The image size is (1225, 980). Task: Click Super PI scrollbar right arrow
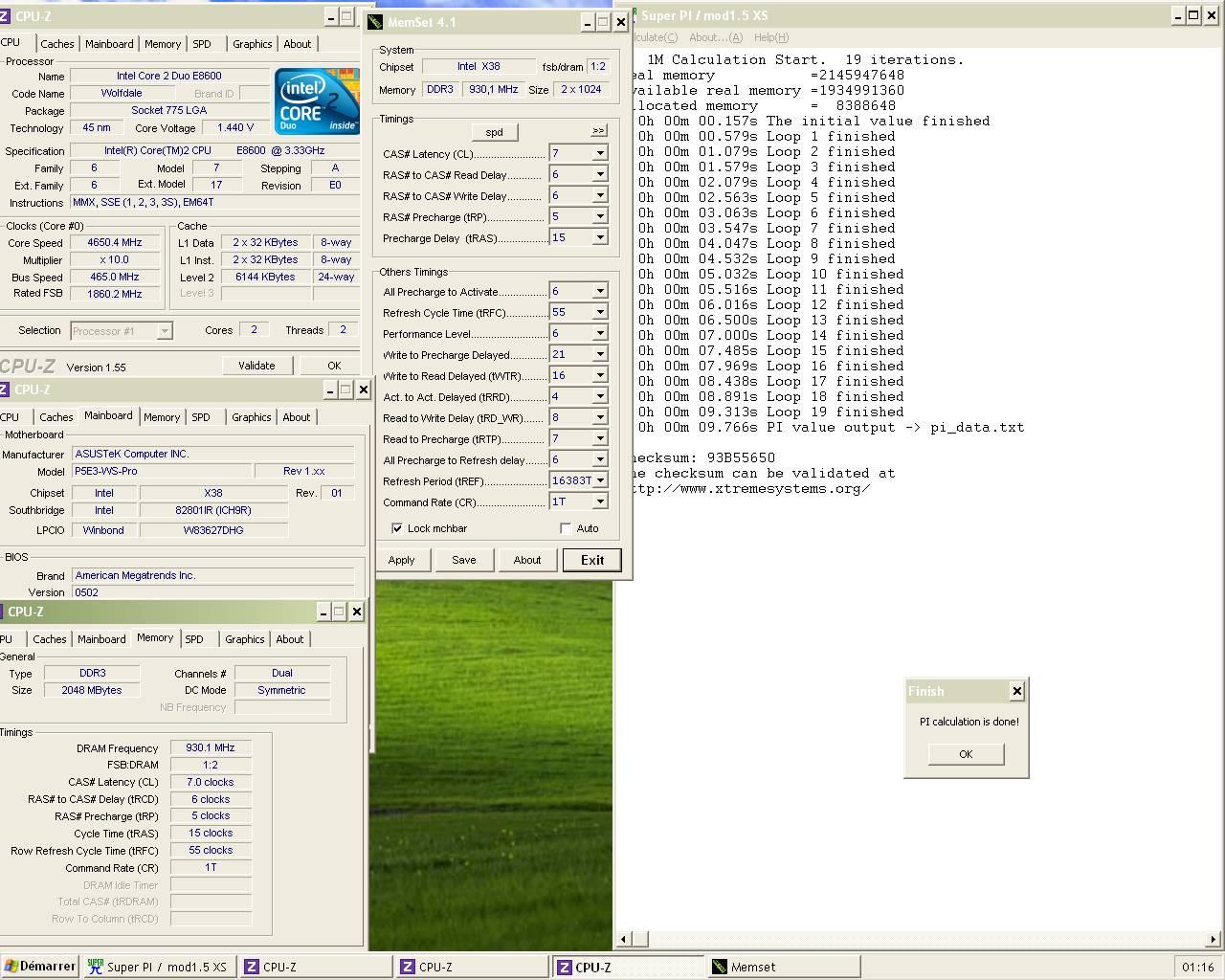tap(1214, 940)
